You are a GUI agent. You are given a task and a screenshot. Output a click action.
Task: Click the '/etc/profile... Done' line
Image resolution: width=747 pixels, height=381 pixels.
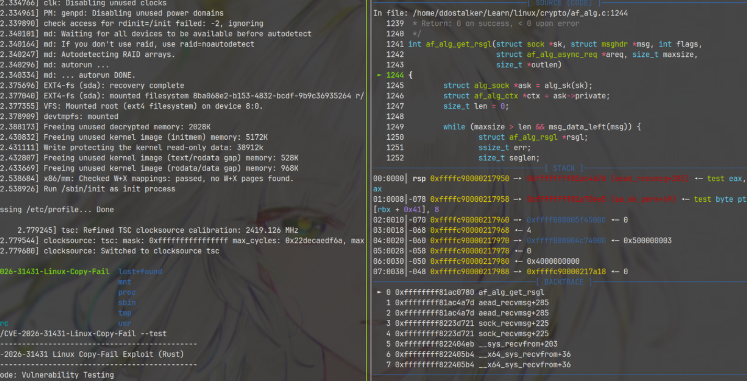(57, 210)
